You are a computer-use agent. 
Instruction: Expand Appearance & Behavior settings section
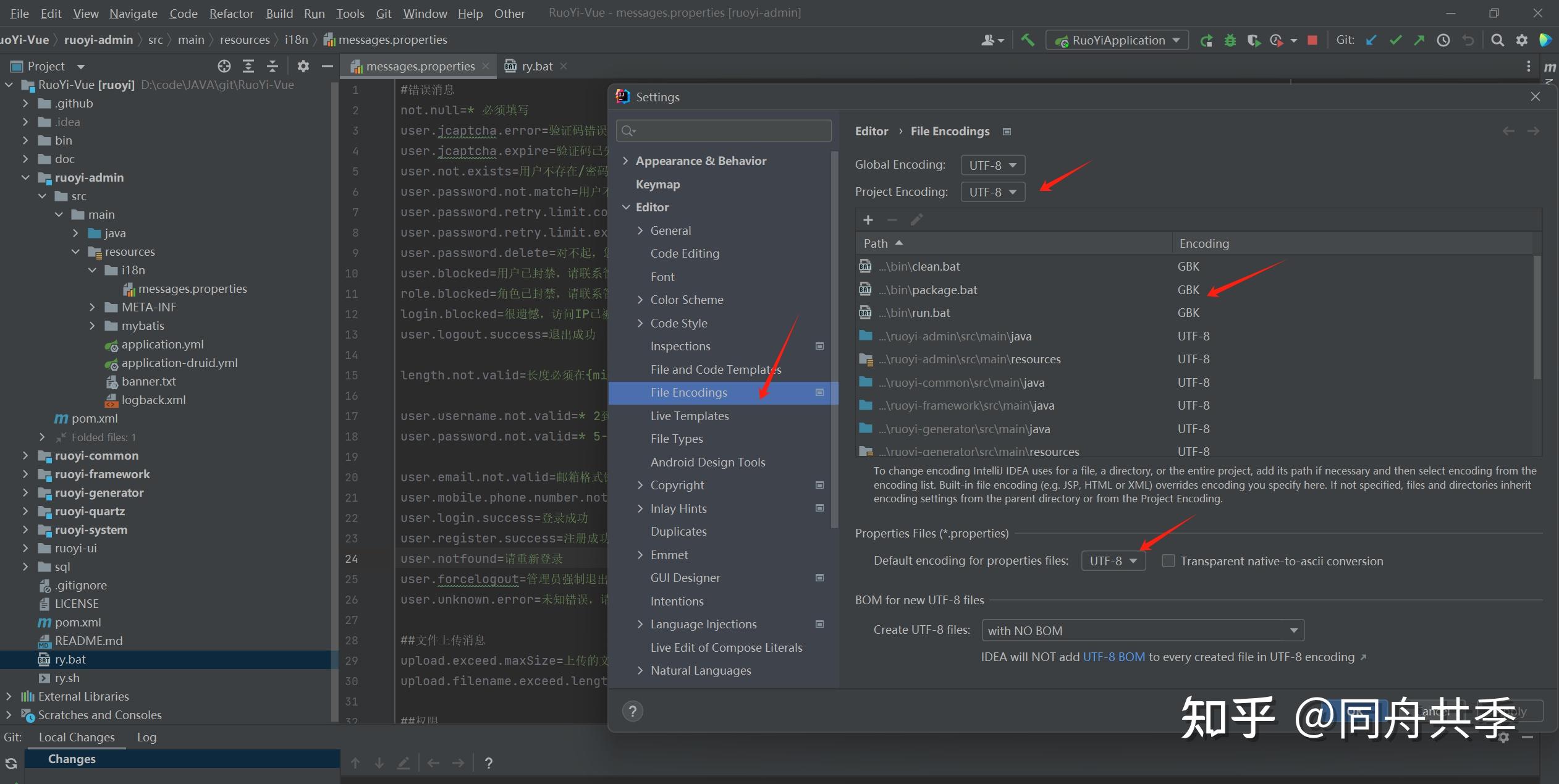625,161
